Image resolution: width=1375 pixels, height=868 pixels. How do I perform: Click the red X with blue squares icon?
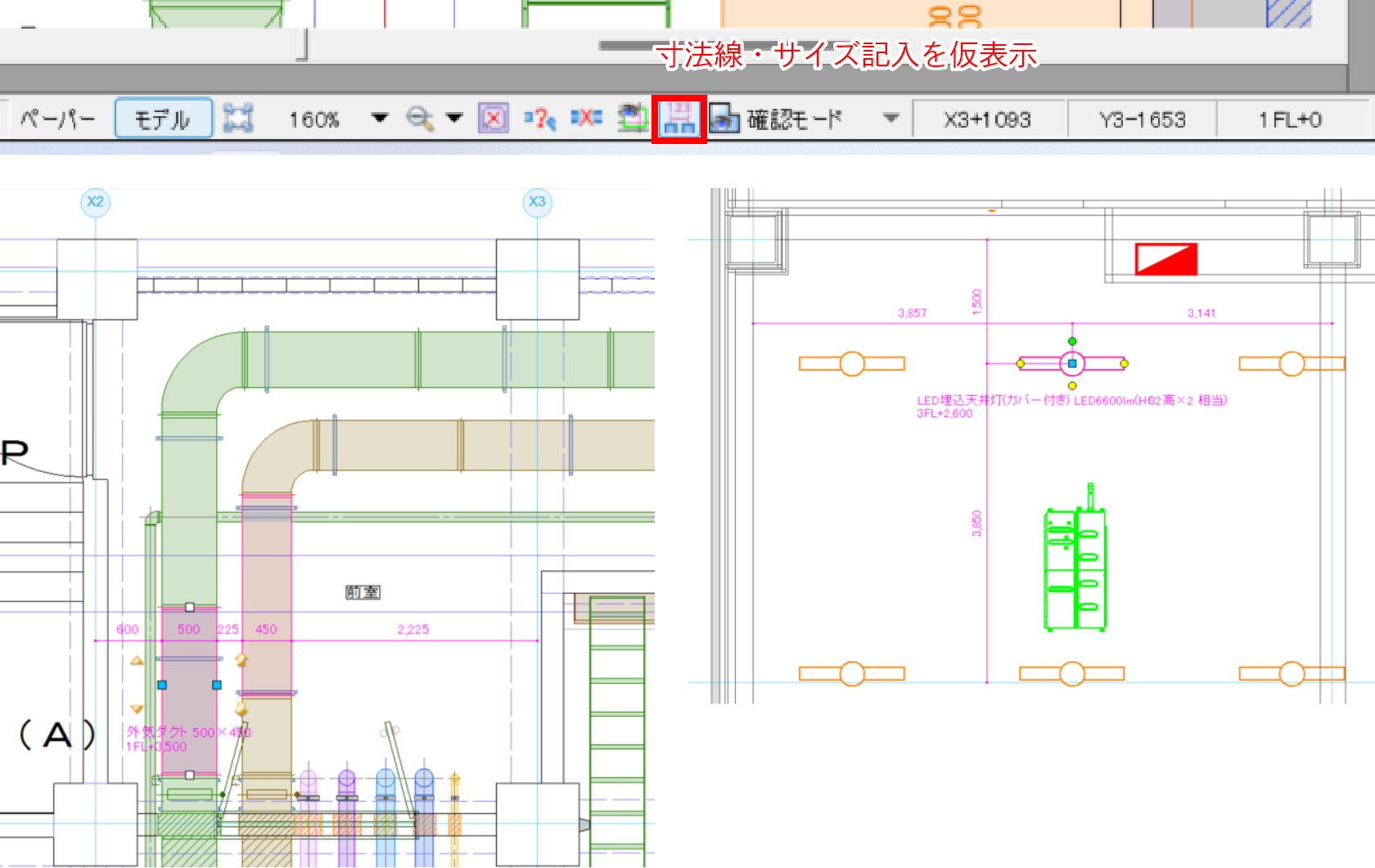tap(586, 119)
